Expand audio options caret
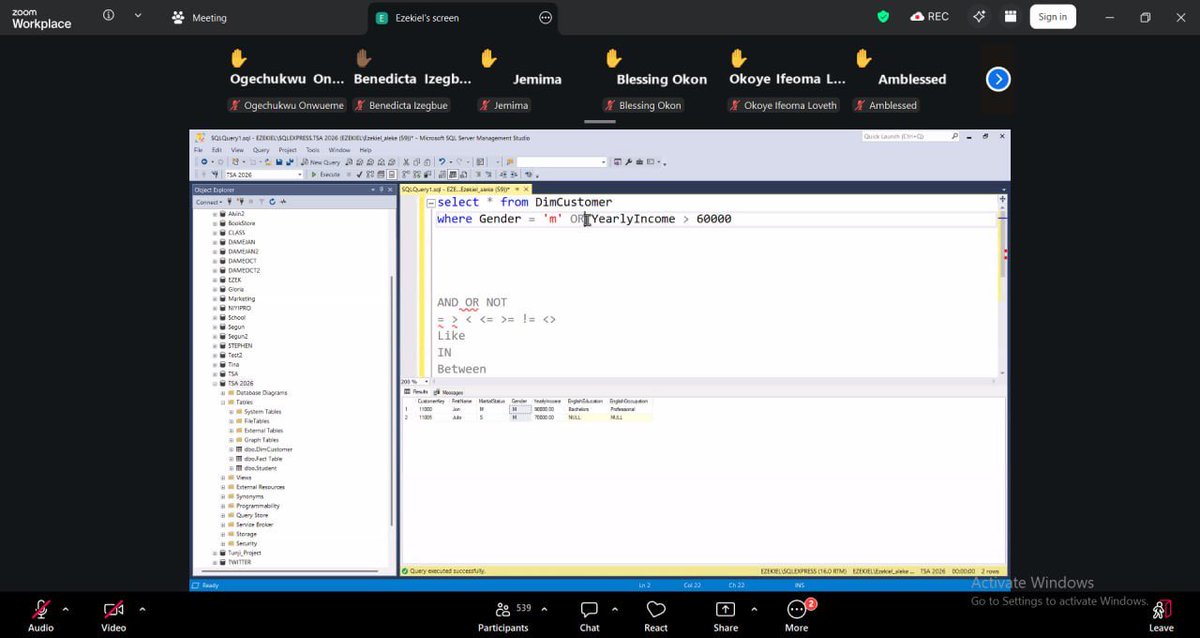Image resolution: width=1200 pixels, height=638 pixels. (66, 608)
